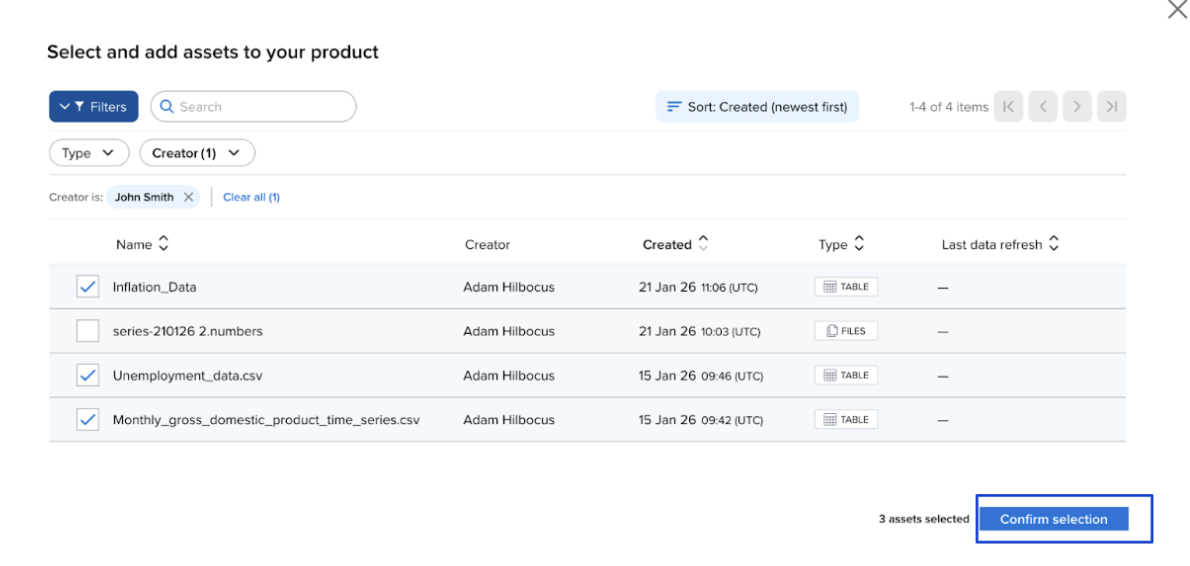Sort by the Last data refresh column
The height and width of the screenshot is (566, 1190).
1053,244
